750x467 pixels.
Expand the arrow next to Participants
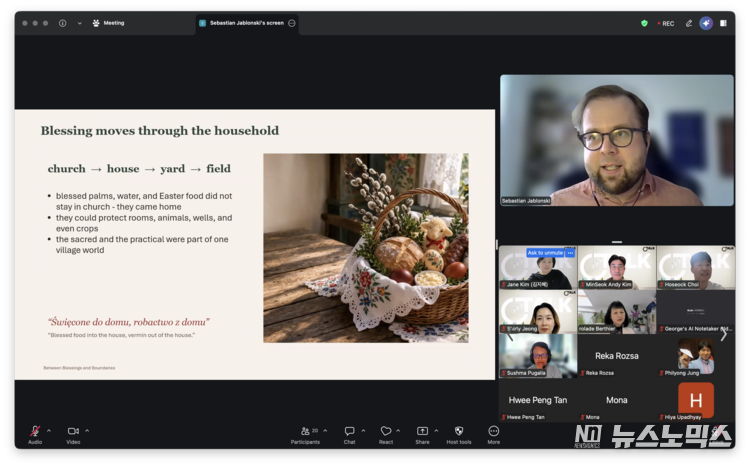pos(325,431)
